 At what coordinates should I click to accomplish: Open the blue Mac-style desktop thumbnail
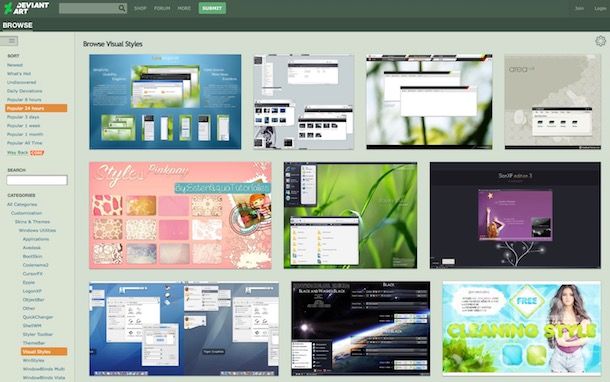(184, 329)
